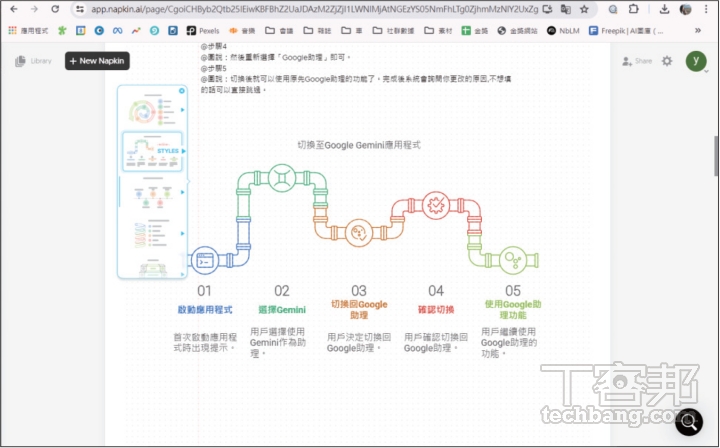Open the Napkin Library panel
Viewport: 720px width, 448px height.
33,61
